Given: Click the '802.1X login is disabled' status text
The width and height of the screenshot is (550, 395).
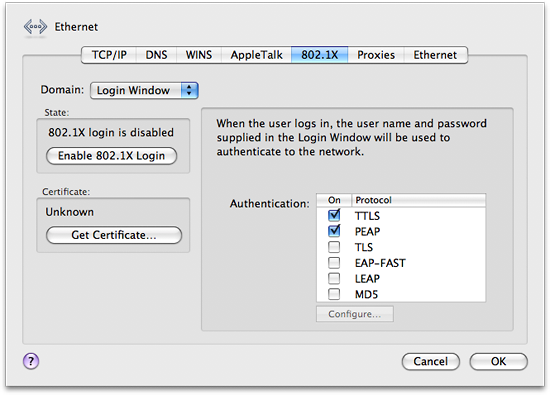Looking at the screenshot, I should 111,133.
